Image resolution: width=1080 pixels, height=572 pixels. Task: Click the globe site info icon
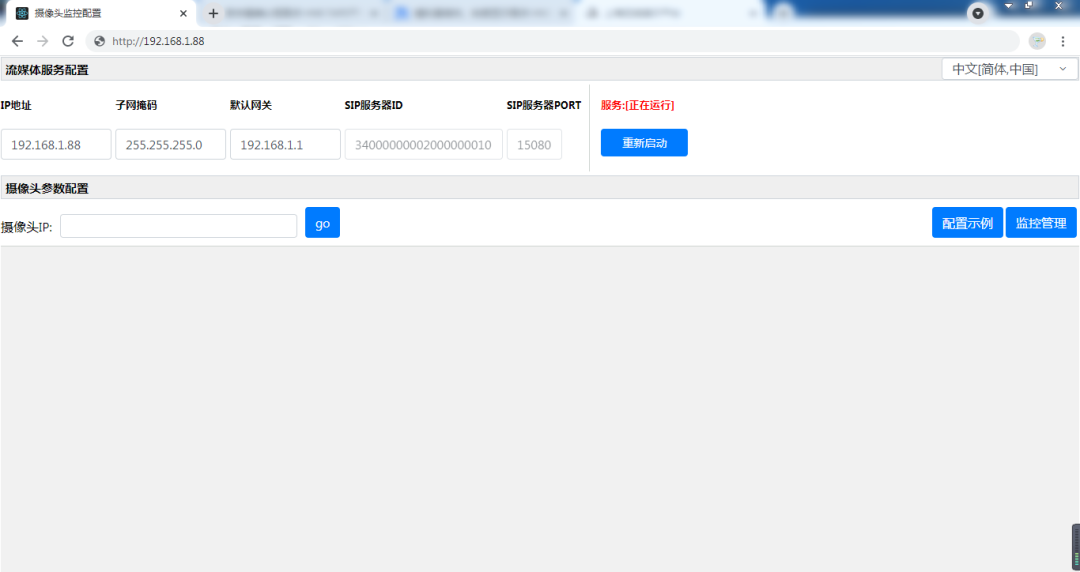(99, 41)
